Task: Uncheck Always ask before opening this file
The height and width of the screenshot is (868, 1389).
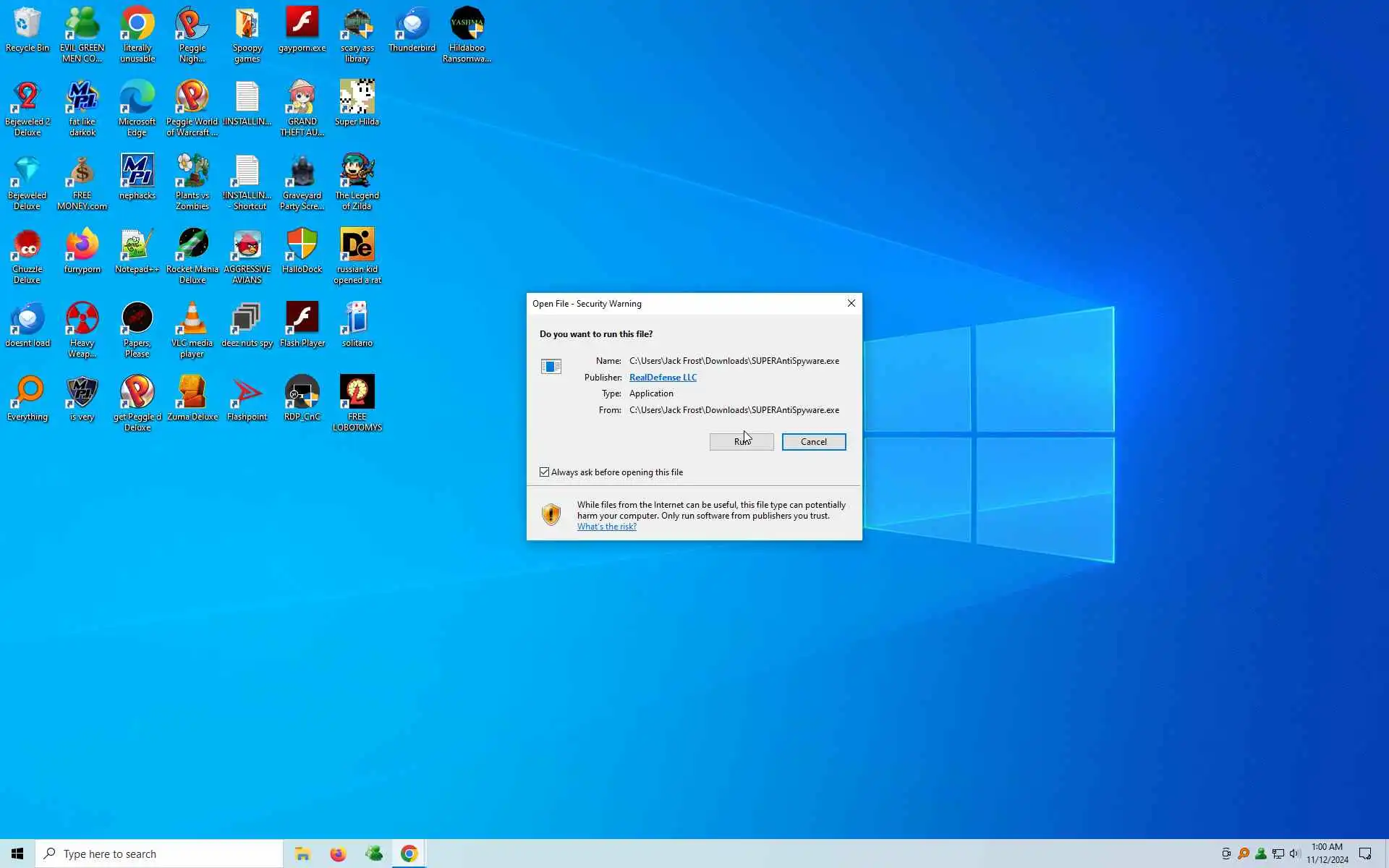Action: pos(545,472)
